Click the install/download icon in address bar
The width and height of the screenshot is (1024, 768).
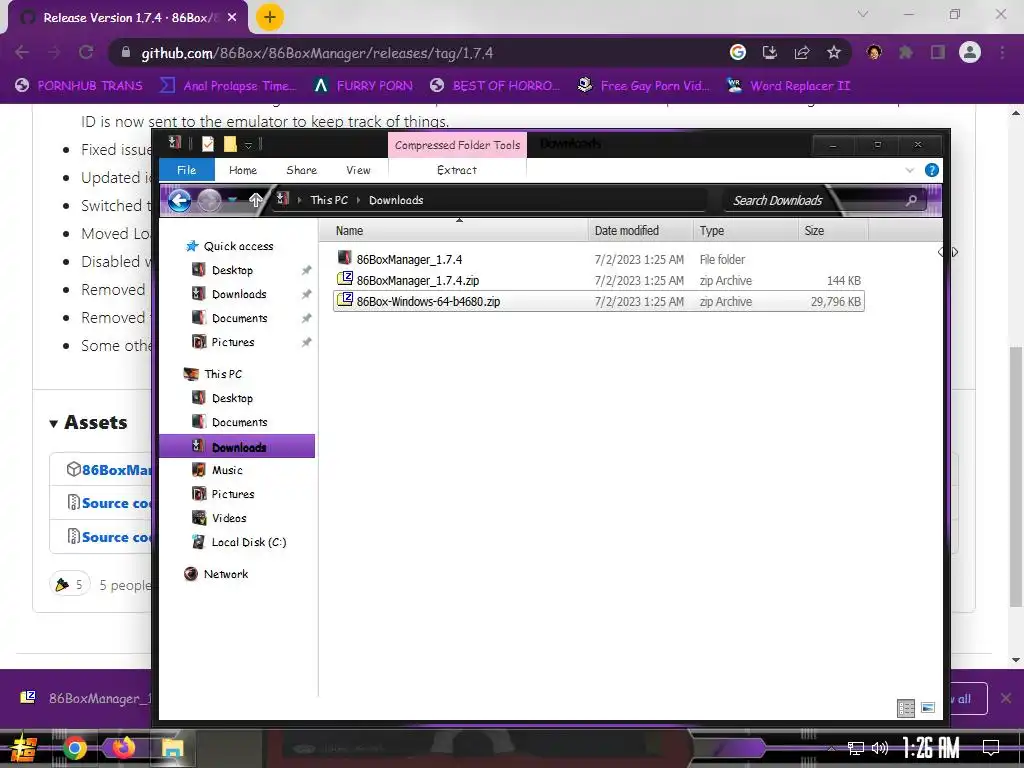770,52
